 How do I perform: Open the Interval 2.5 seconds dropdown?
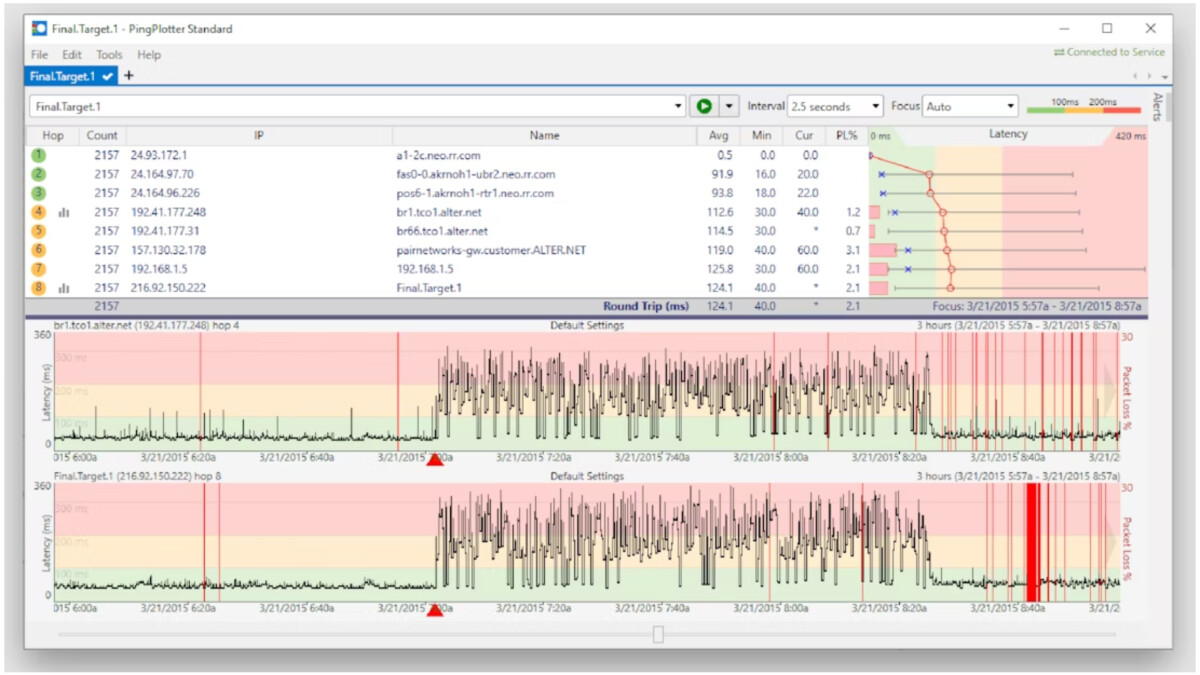click(x=835, y=106)
